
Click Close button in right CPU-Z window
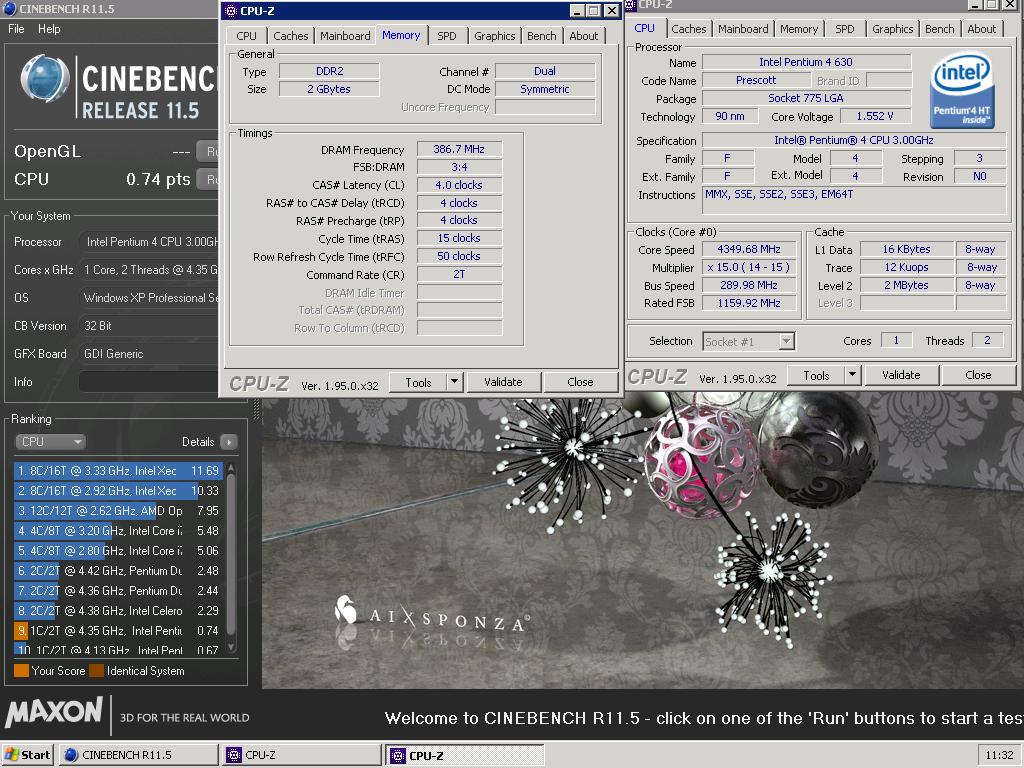[978, 375]
